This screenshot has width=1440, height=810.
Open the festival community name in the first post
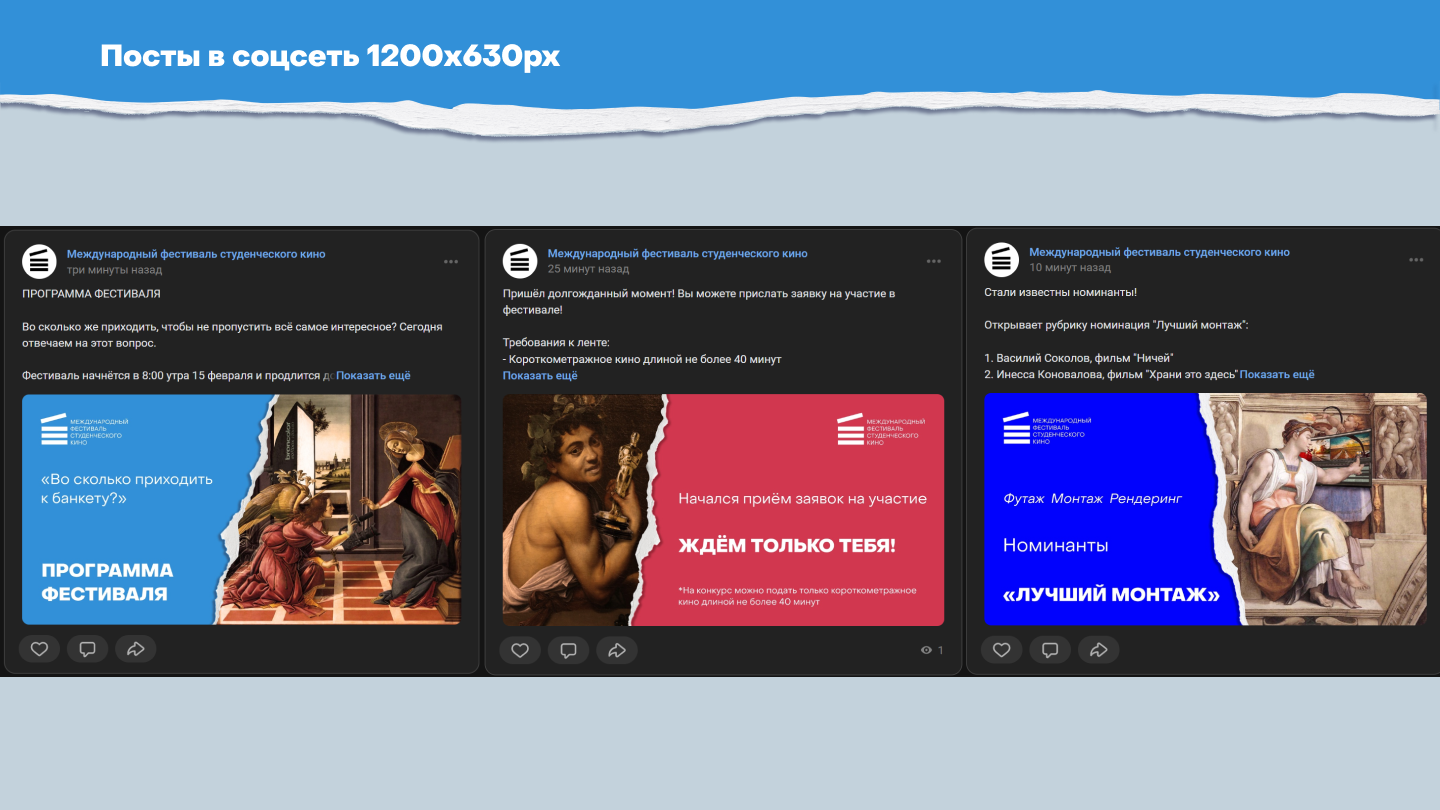pos(196,254)
